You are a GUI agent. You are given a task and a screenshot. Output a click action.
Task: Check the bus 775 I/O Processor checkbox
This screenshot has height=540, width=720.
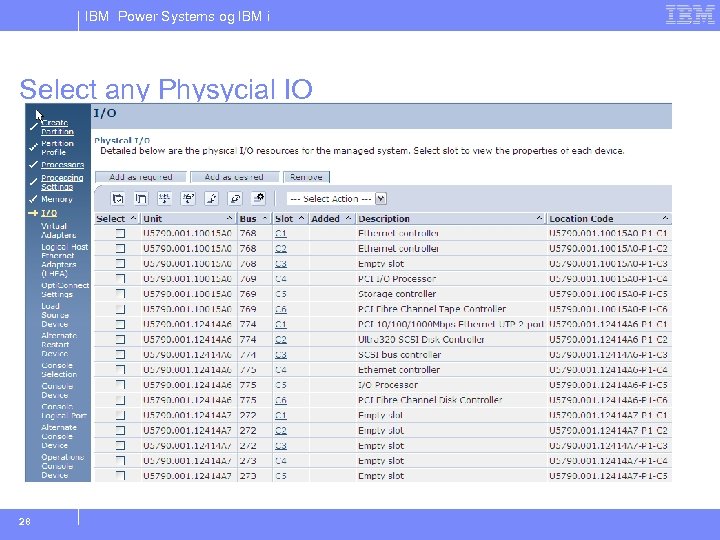120,385
